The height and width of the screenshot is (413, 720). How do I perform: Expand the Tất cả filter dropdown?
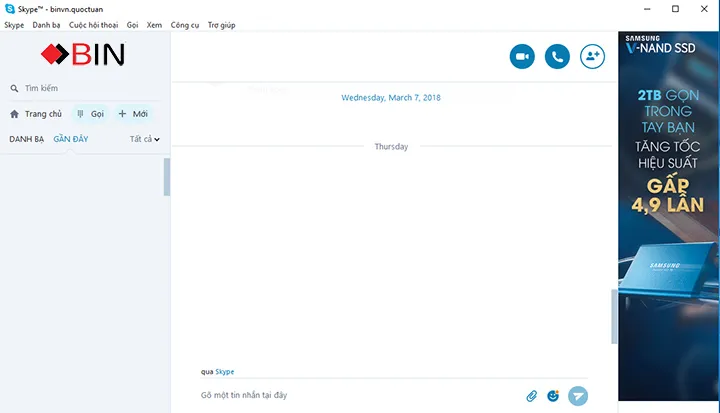pyautogui.click(x=145, y=139)
